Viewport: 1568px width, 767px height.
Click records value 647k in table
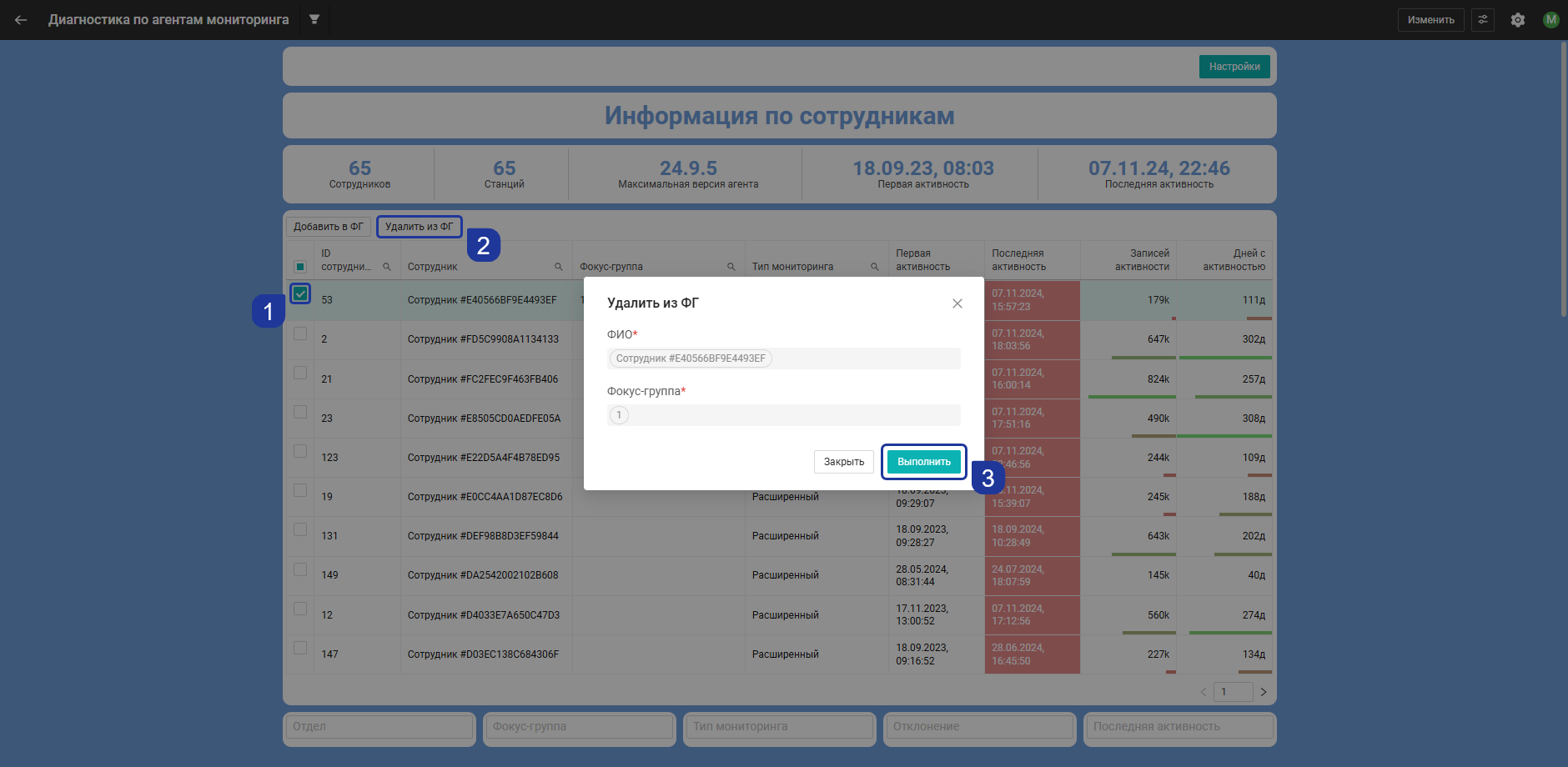coord(1158,339)
